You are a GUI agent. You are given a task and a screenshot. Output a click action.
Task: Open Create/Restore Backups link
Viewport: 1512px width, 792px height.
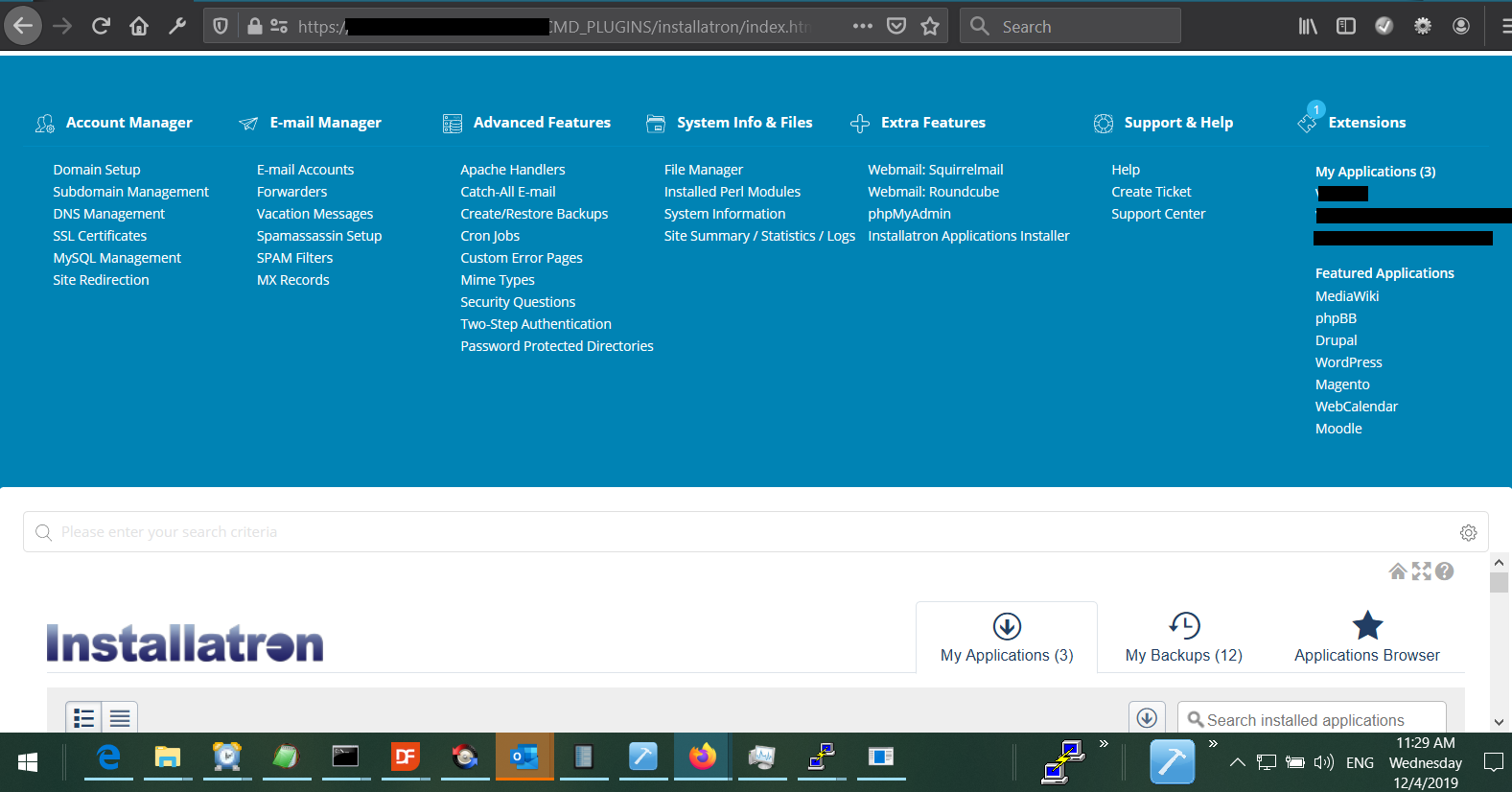(x=534, y=213)
